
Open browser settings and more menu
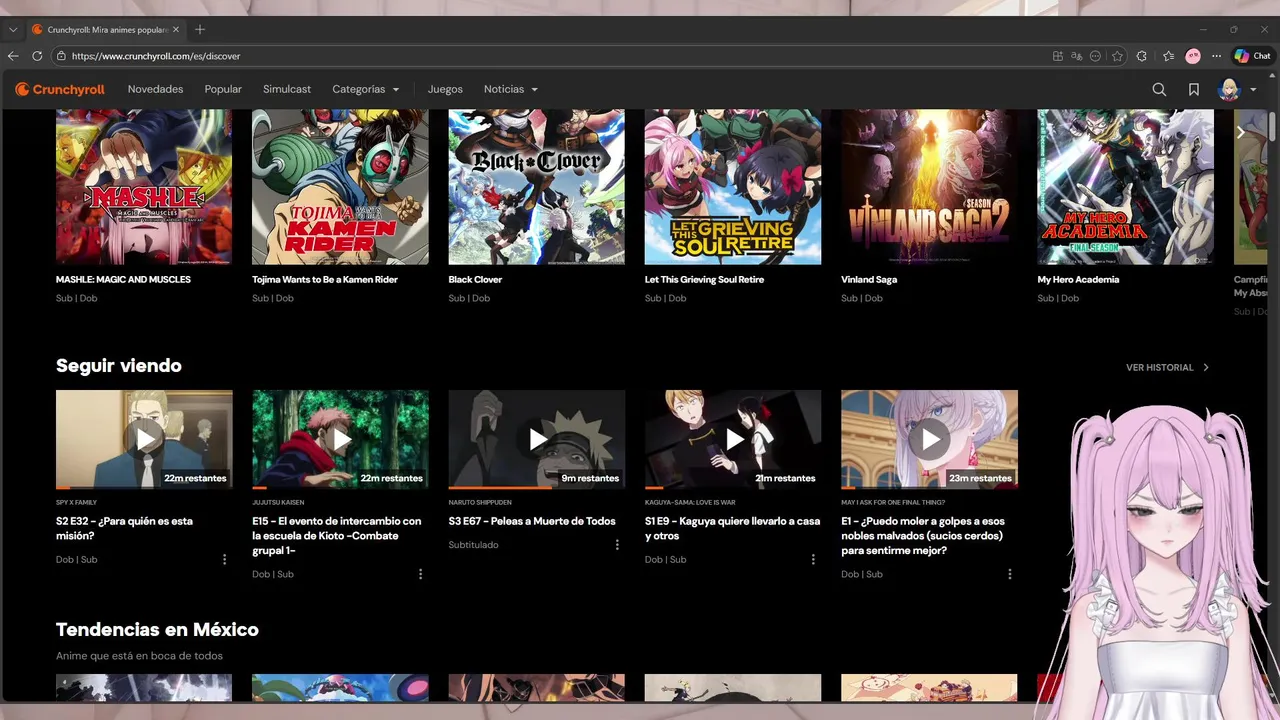click(1216, 56)
